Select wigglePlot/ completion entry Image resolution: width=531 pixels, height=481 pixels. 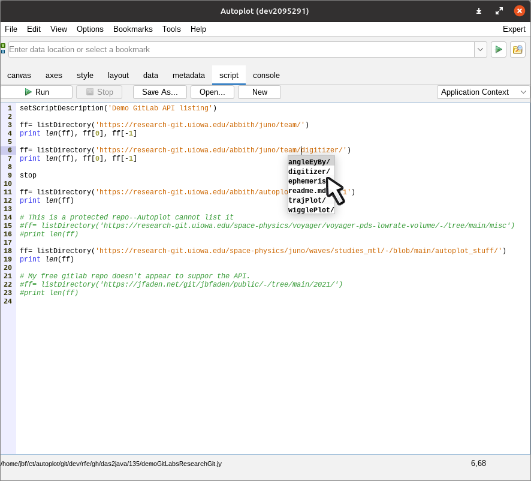tap(311, 210)
